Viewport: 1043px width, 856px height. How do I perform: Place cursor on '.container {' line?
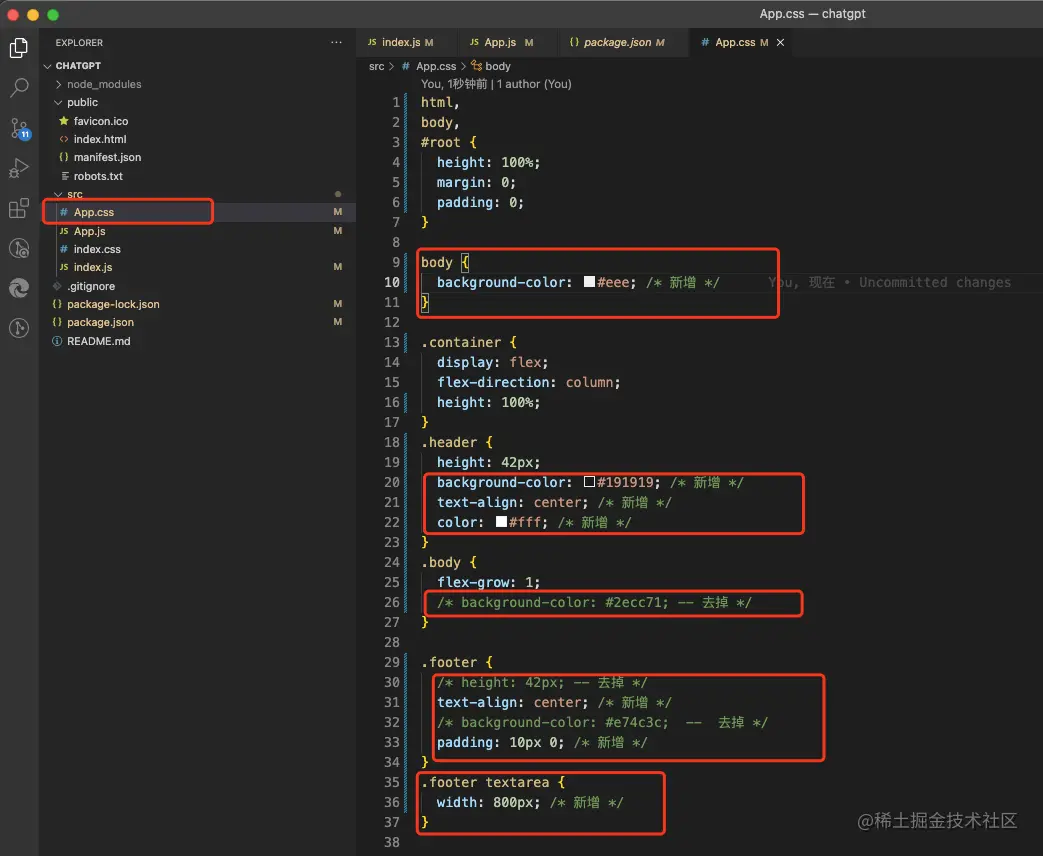coord(468,342)
